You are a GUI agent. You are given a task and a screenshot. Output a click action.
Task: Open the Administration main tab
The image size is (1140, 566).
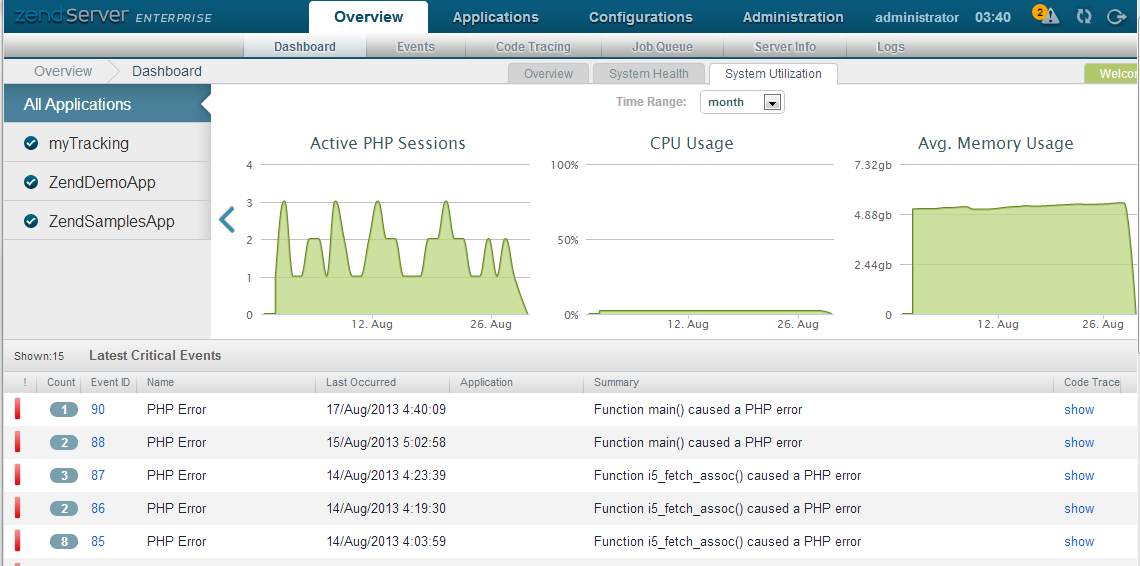[x=793, y=17]
